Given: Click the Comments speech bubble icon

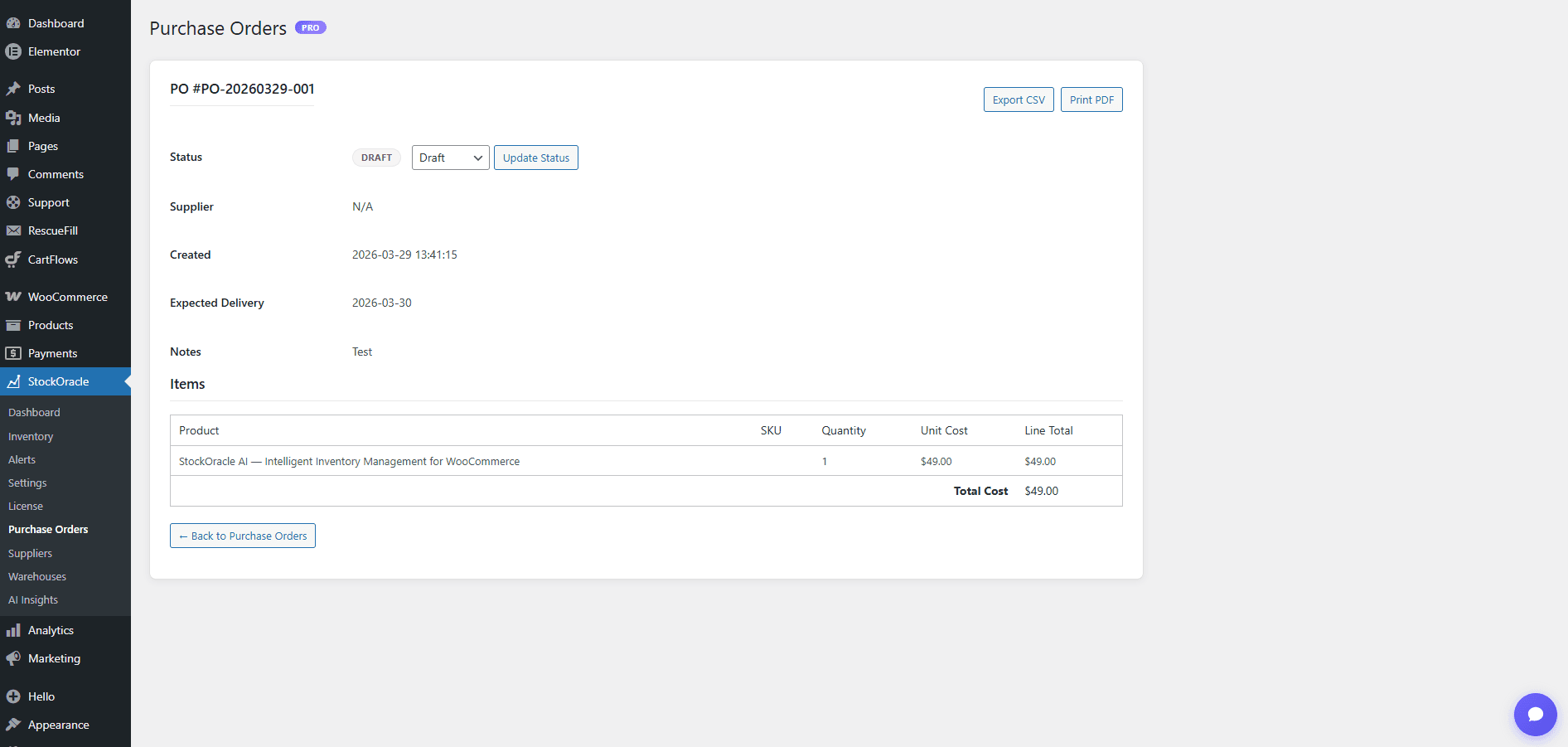Looking at the screenshot, I should [x=13, y=174].
